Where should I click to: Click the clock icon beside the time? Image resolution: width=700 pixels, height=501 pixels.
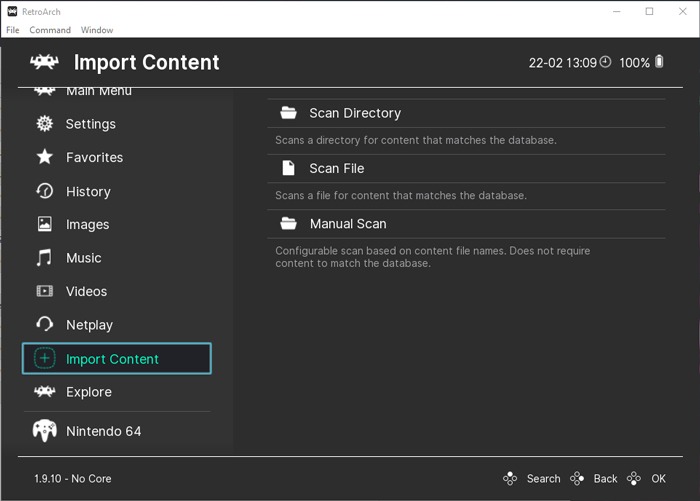coord(605,62)
